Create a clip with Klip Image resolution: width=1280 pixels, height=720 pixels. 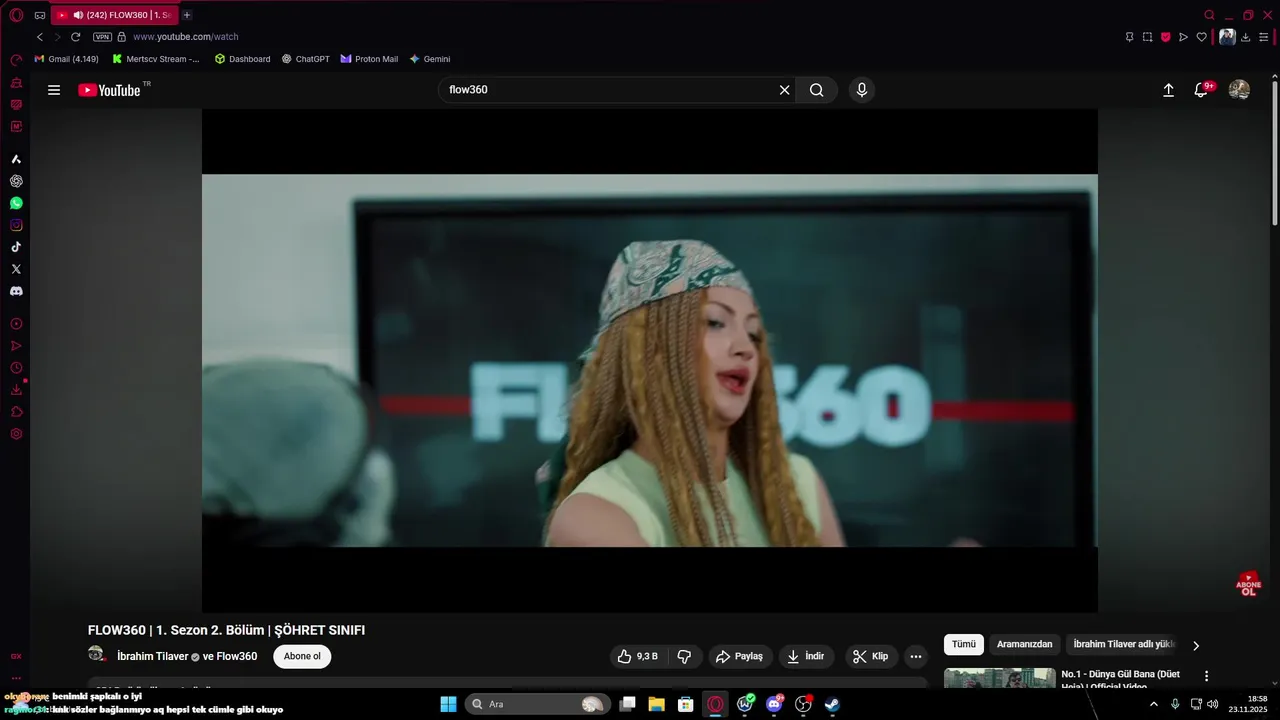pyautogui.click(x=870, y=656)
